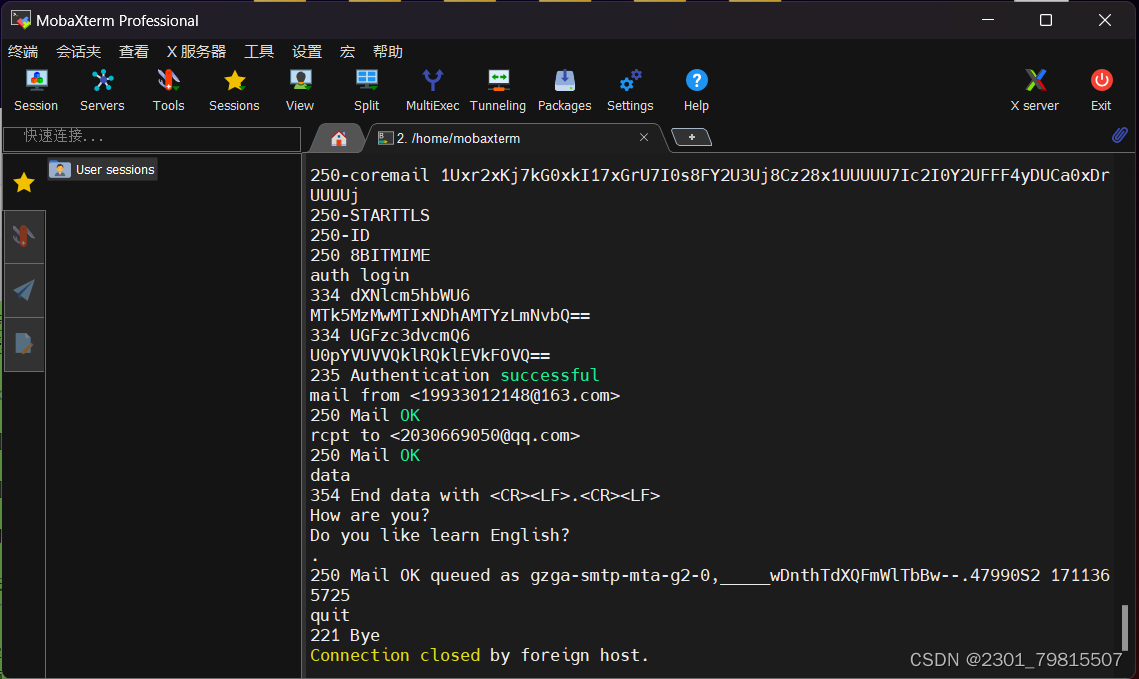Viewport: 1139px width, 679px height.
Task: Select the yellow star sidebar tab
Action: (x=24, y=182)
